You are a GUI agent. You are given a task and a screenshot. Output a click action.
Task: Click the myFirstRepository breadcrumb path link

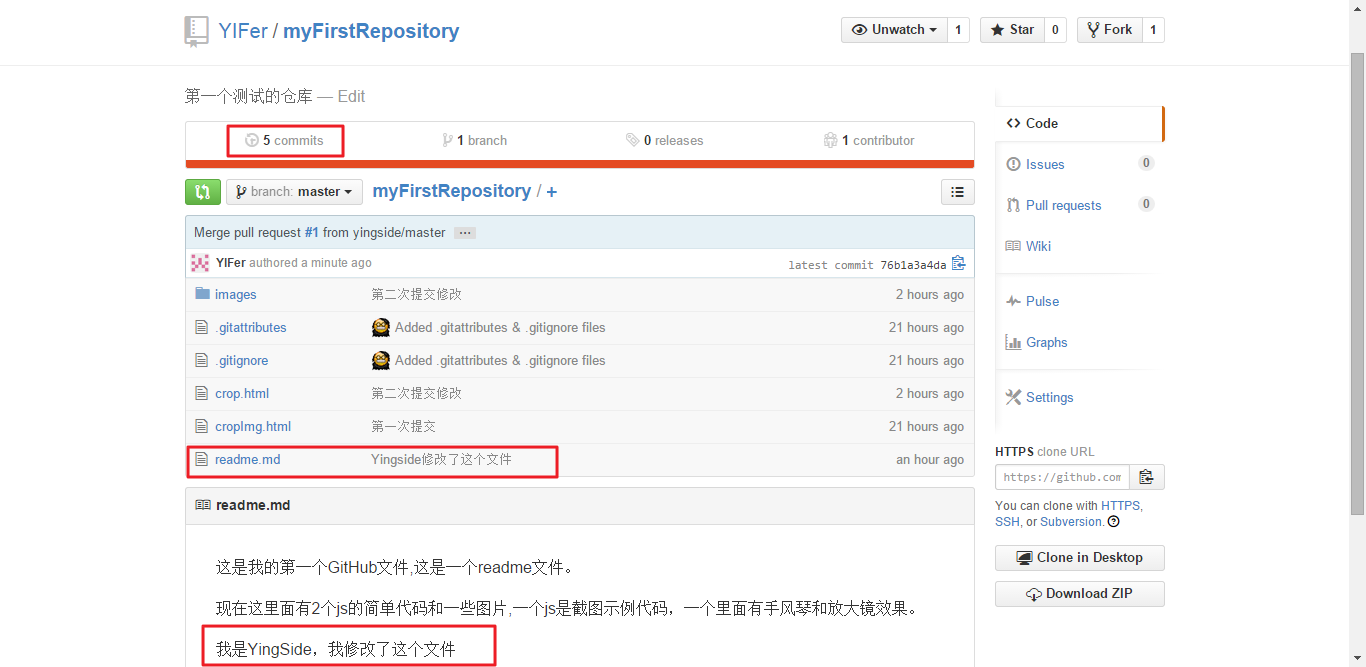(452, 191)
